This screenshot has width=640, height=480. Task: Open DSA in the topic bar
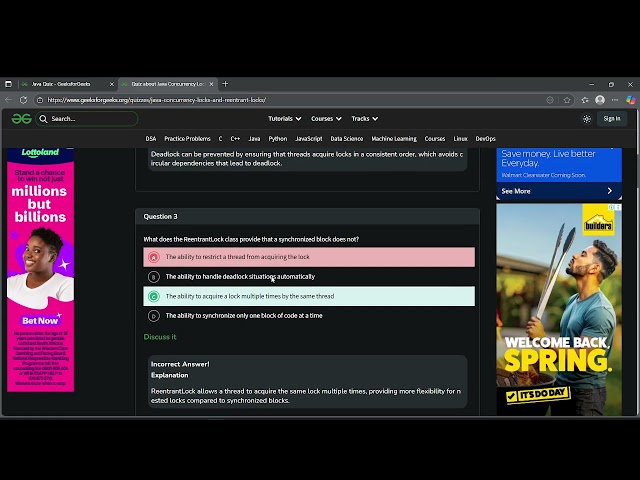pos(151,139)
